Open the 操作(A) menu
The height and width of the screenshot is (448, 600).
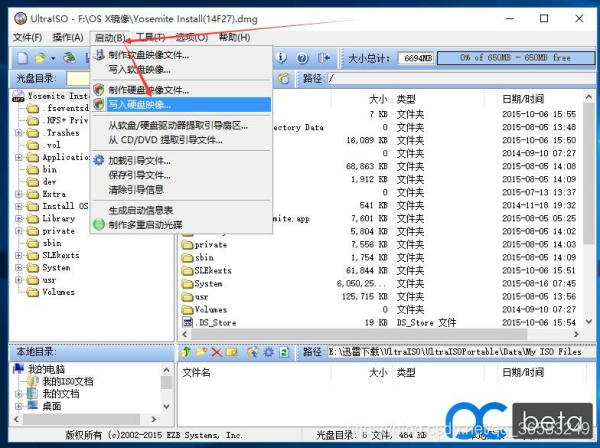coord(68,37)
